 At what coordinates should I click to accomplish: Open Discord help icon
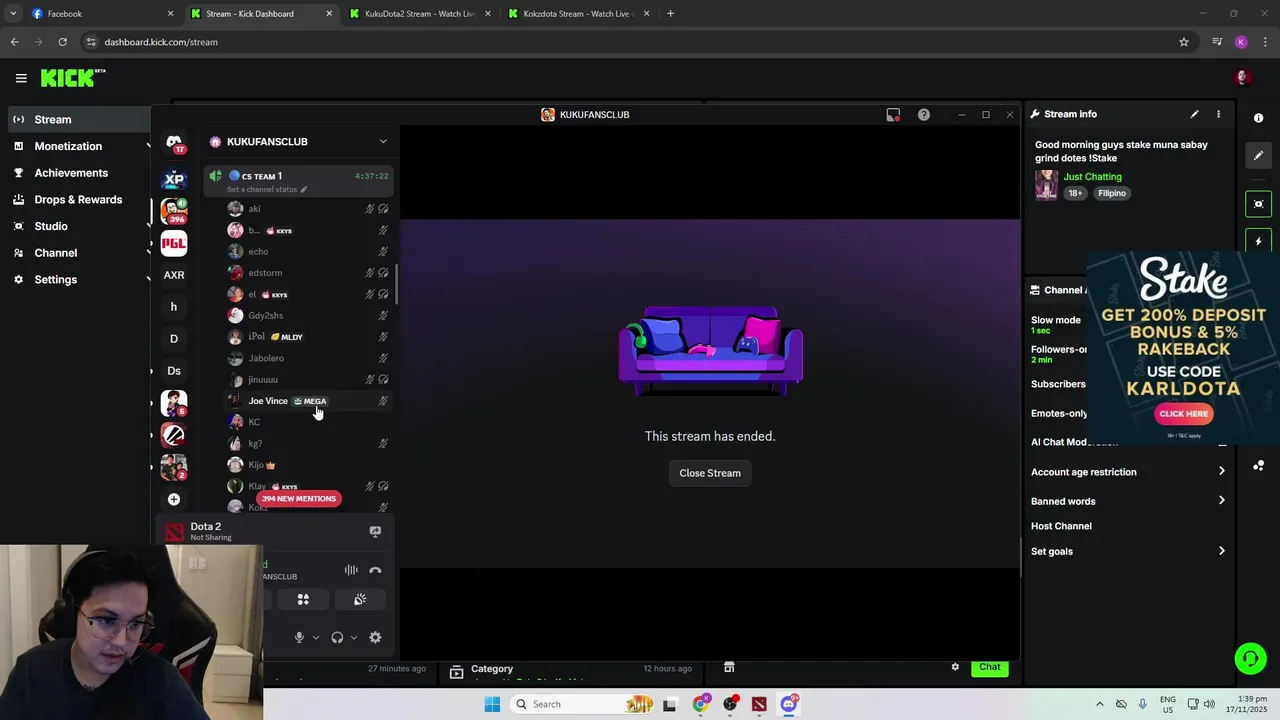(924, 115)
